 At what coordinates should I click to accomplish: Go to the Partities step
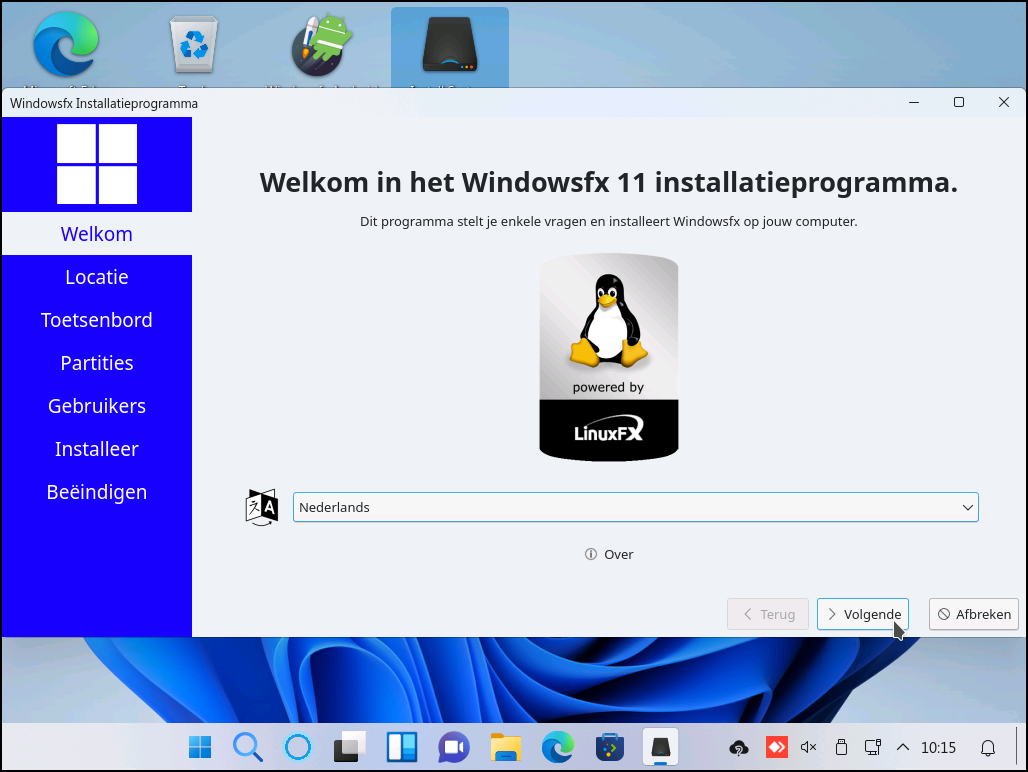click(x=97, y=363)
